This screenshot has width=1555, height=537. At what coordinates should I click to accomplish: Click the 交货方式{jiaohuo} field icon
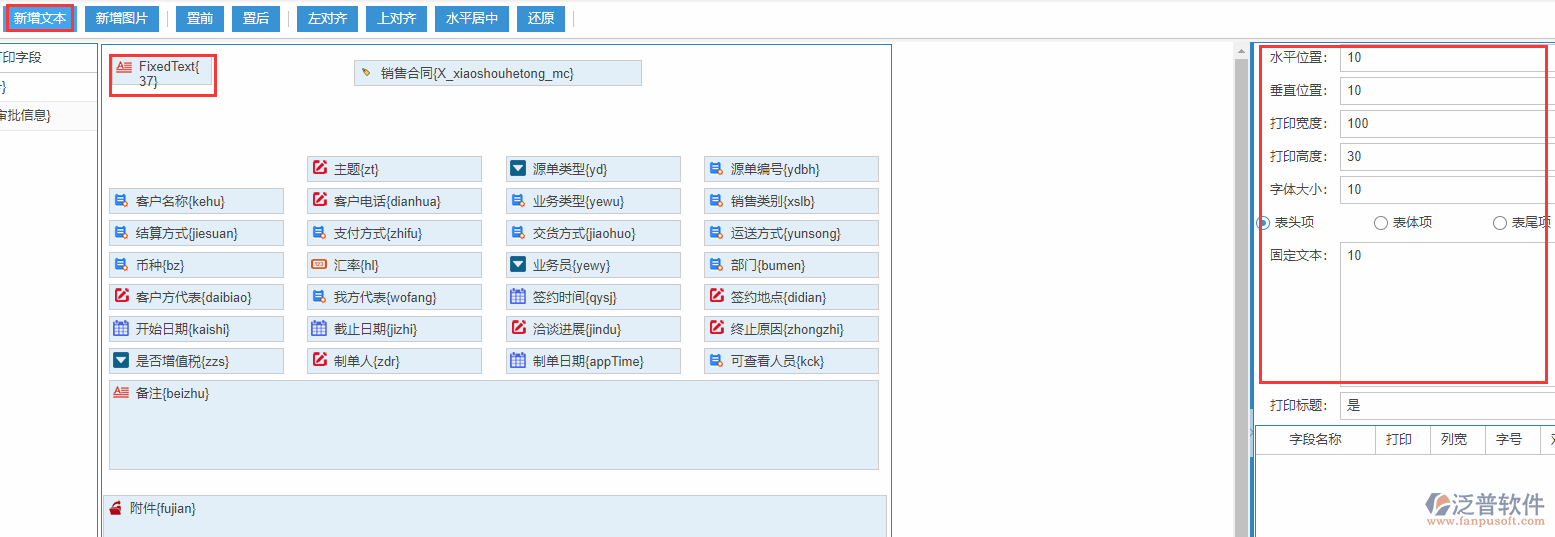pos(518,233)
